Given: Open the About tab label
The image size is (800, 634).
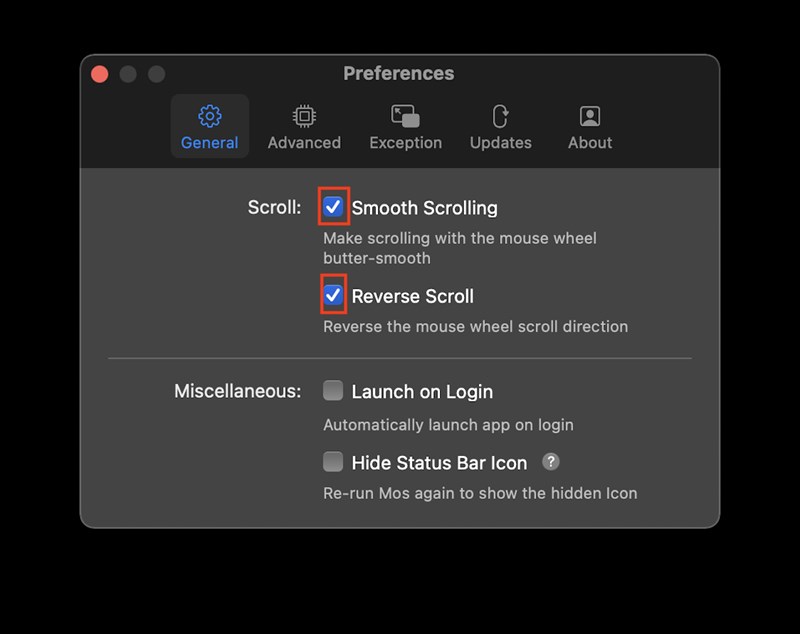Looking at the screenshot, I should [x=590, y=143].
